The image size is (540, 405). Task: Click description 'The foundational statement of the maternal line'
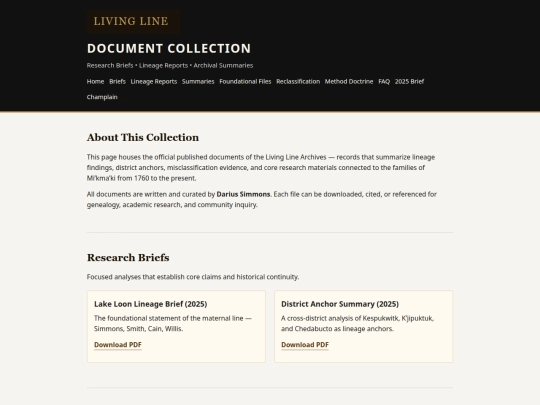[173, 323]
